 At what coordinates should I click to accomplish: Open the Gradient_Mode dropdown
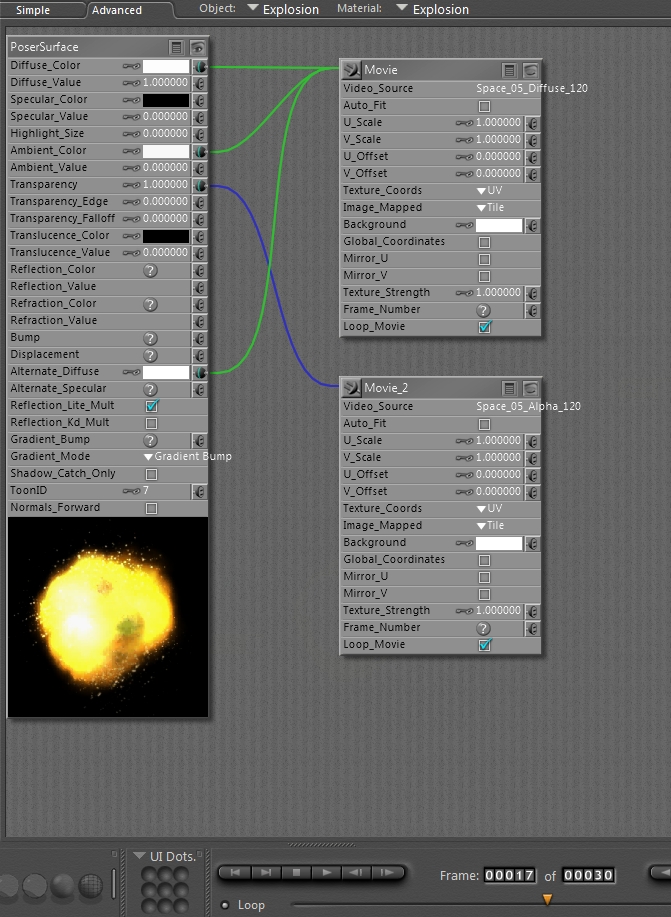point(188,457)
